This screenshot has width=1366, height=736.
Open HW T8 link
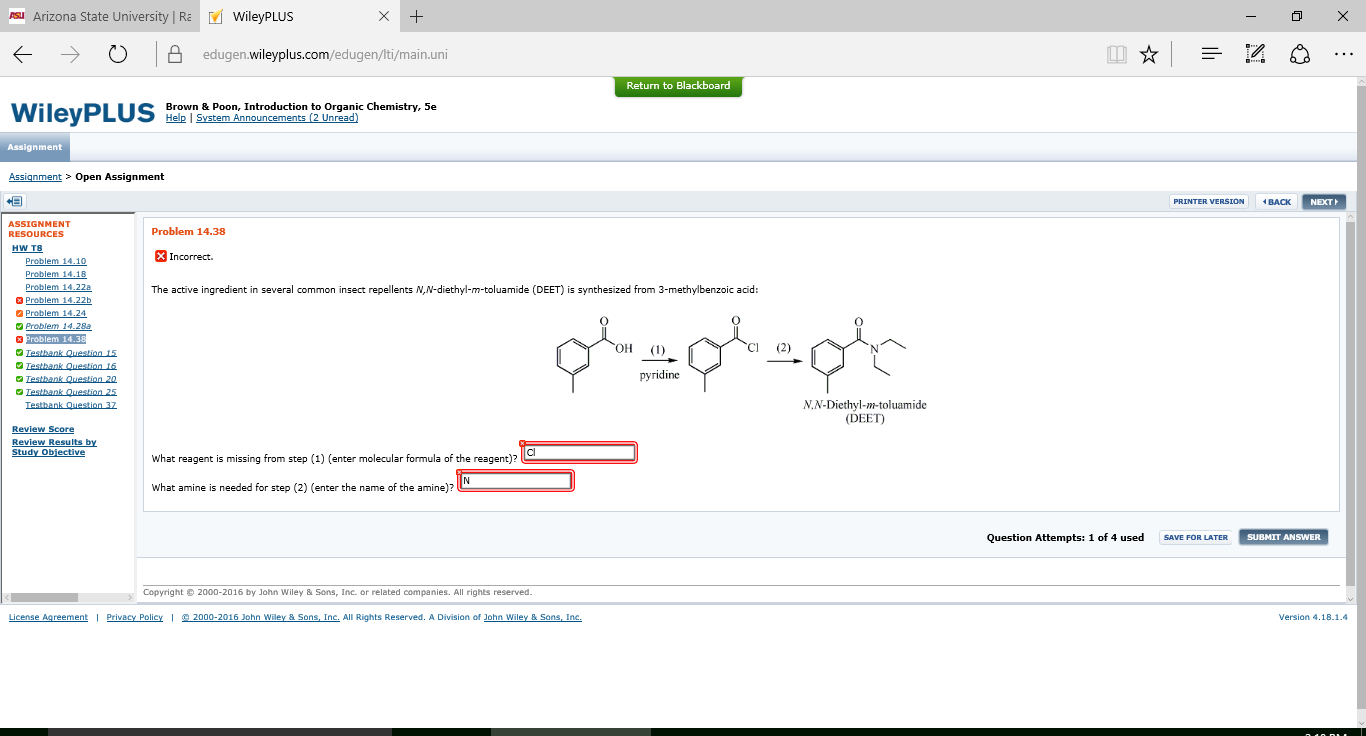click(27, 248)
